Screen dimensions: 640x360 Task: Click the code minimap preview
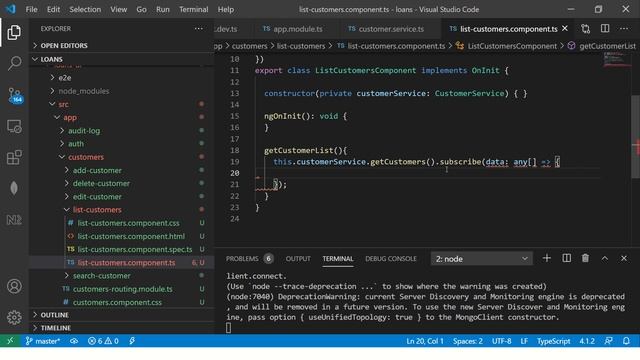pyautogui.click(x=616, y=60)
